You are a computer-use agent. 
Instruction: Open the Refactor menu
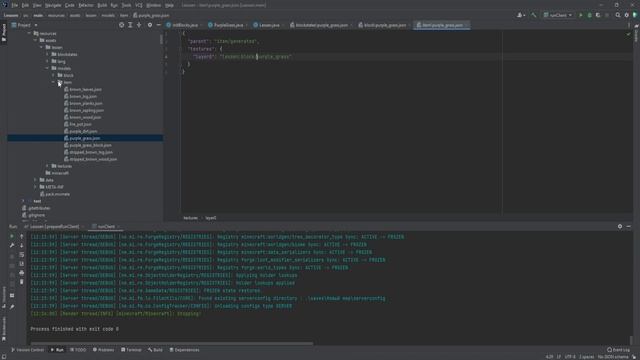(86, 5)
